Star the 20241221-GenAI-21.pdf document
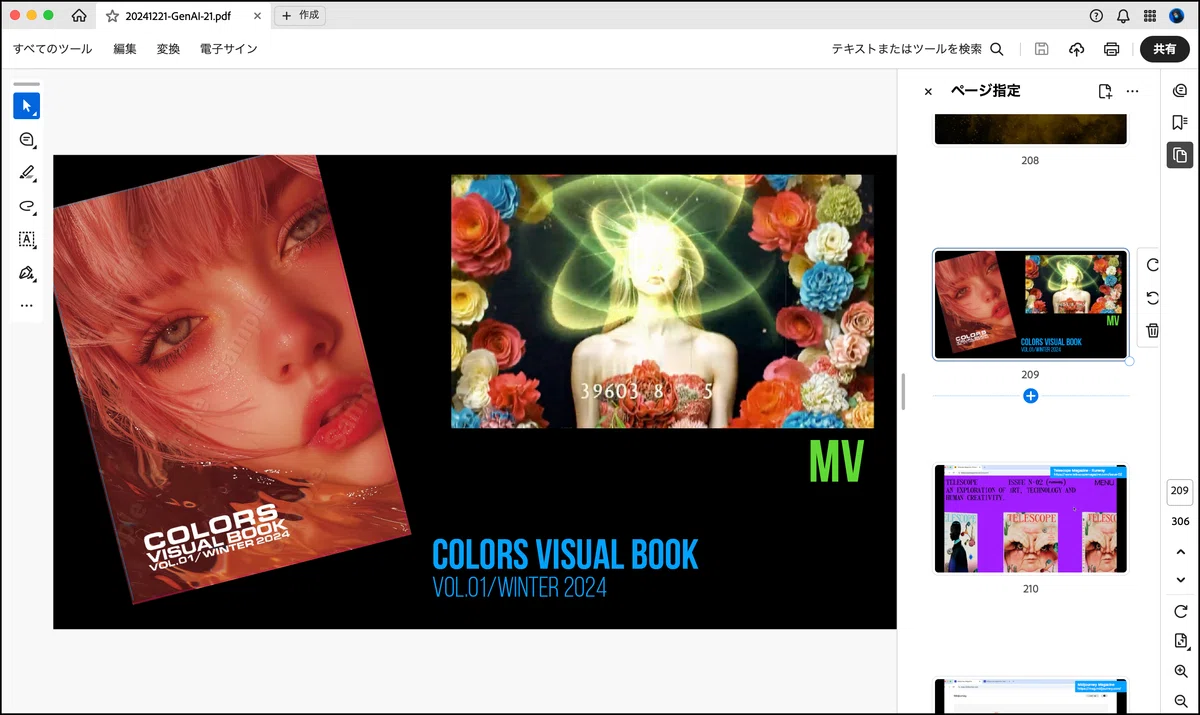This screenshot has width=1200, height=715. point(112,16)
